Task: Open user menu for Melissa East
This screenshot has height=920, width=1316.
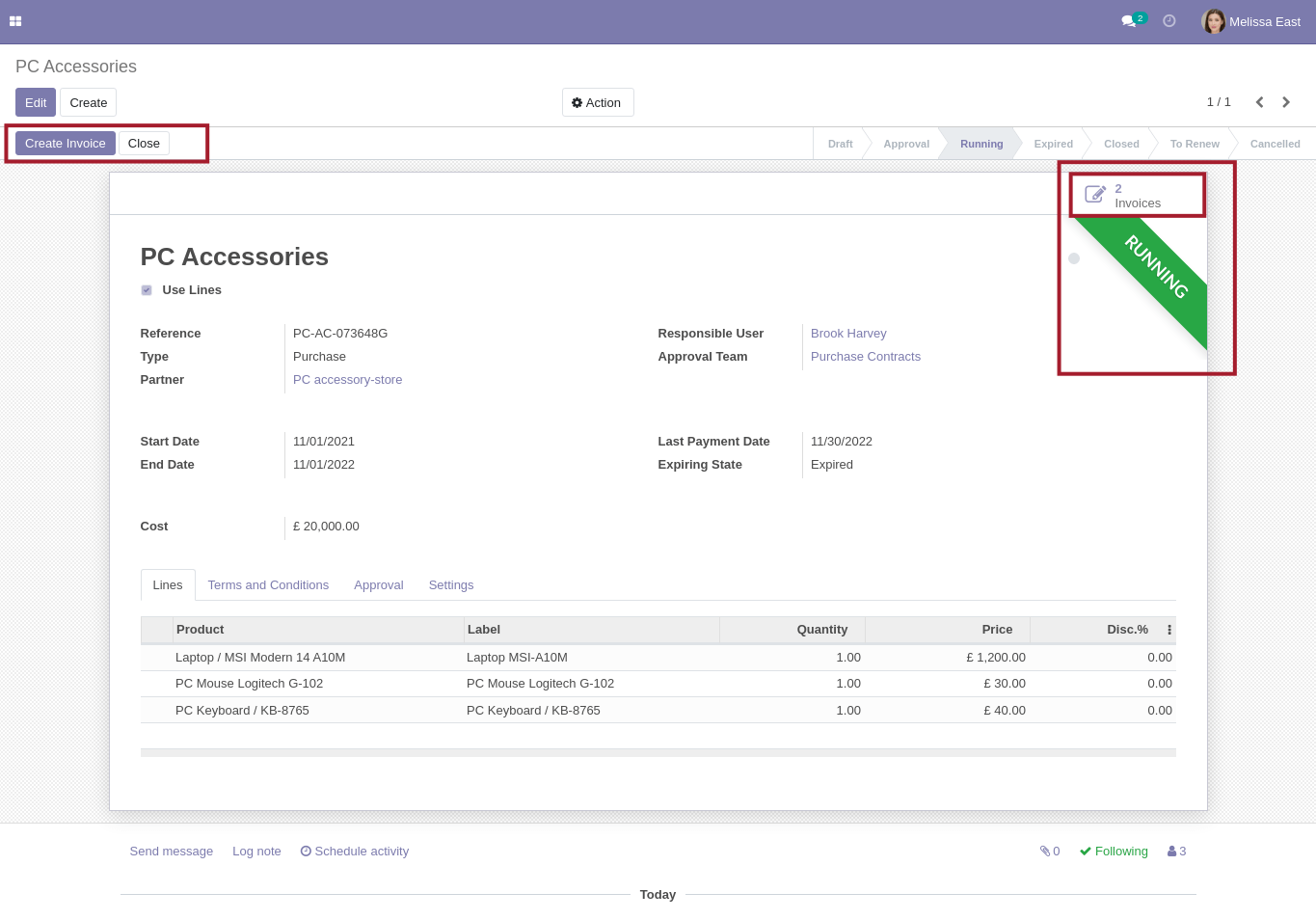Action: [x=1264, y=21]
